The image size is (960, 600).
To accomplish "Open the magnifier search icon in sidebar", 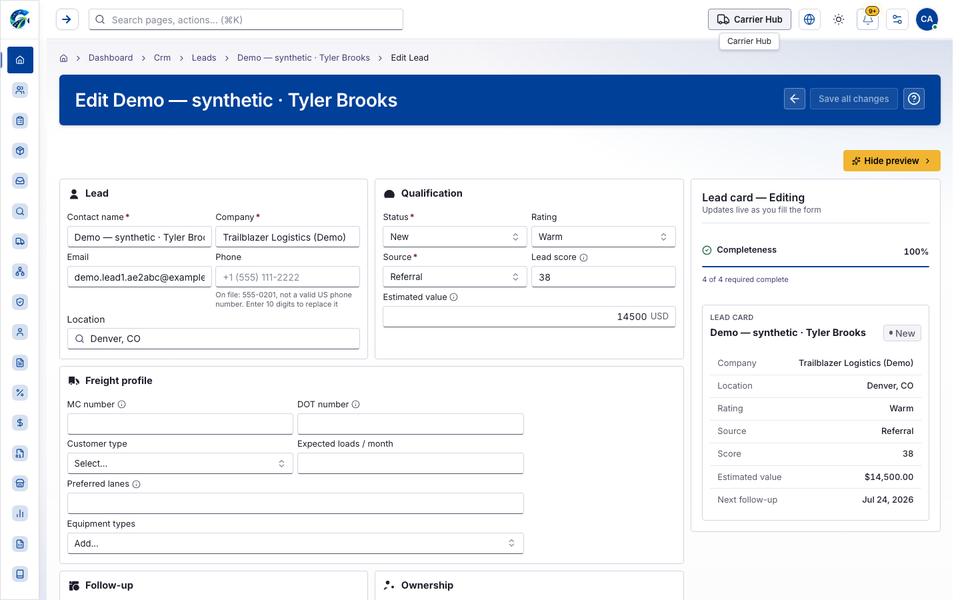I will tap(20, 211).
